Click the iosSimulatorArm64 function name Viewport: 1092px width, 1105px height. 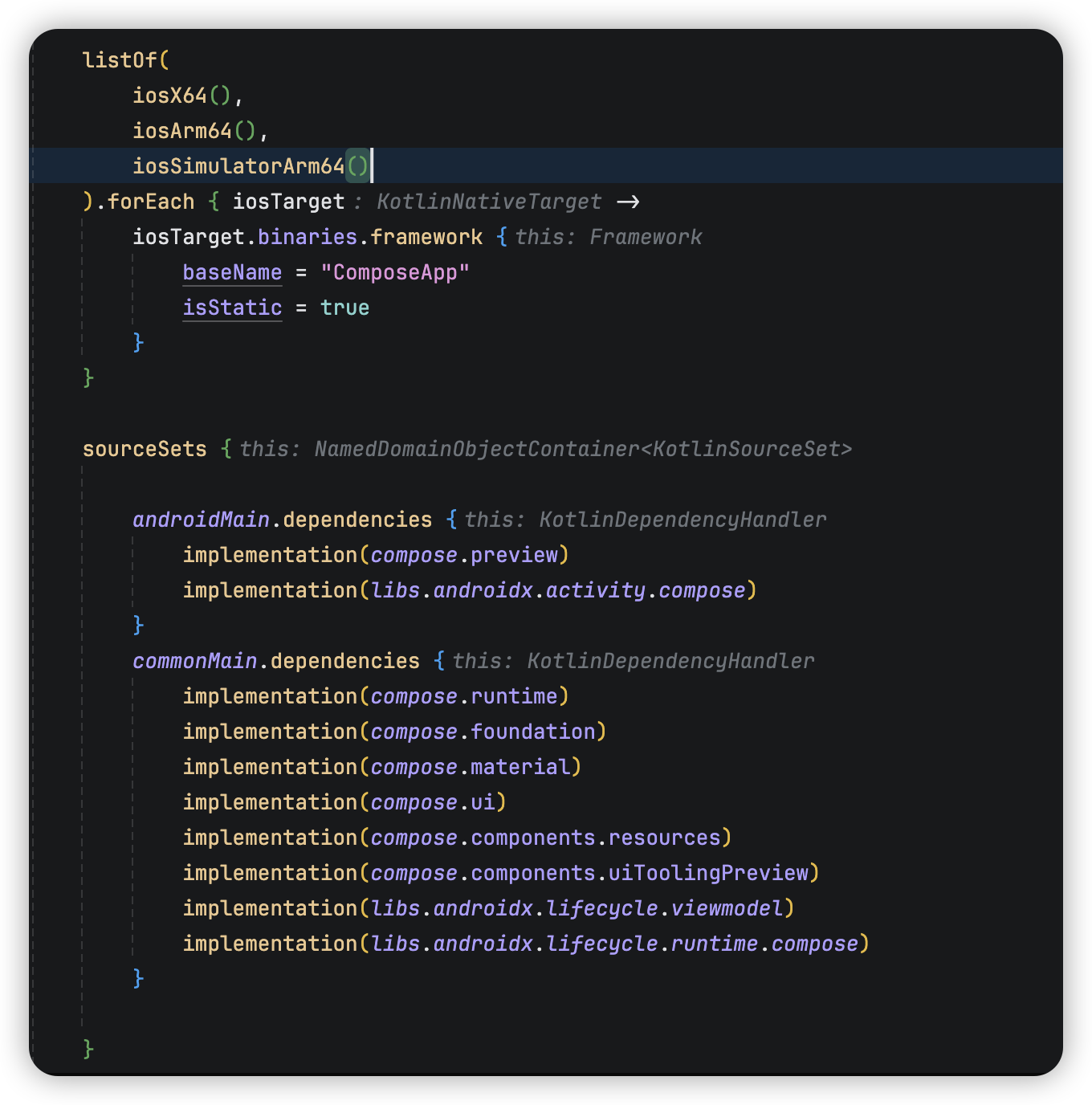click(238, 166)
